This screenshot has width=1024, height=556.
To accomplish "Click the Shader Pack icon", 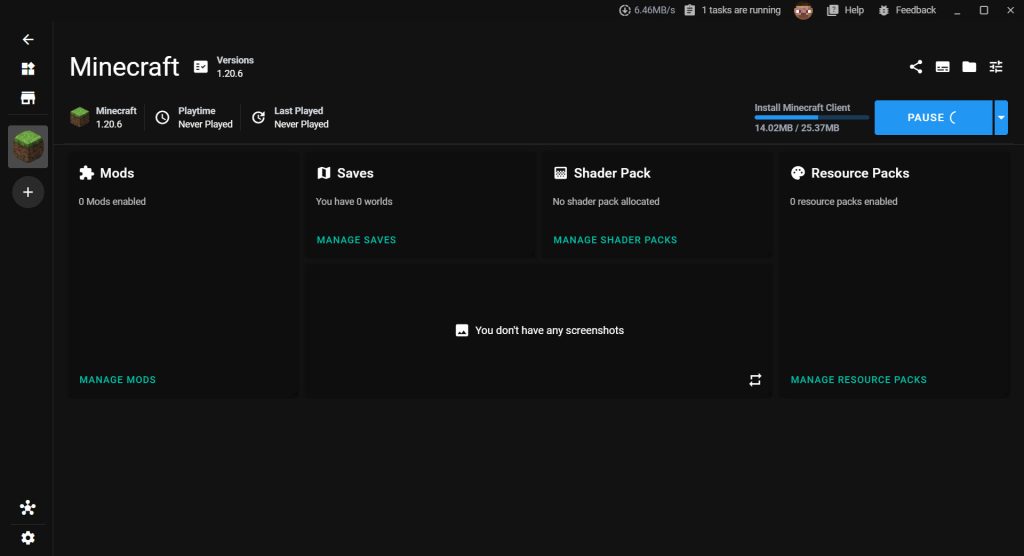I will [560, 173].
